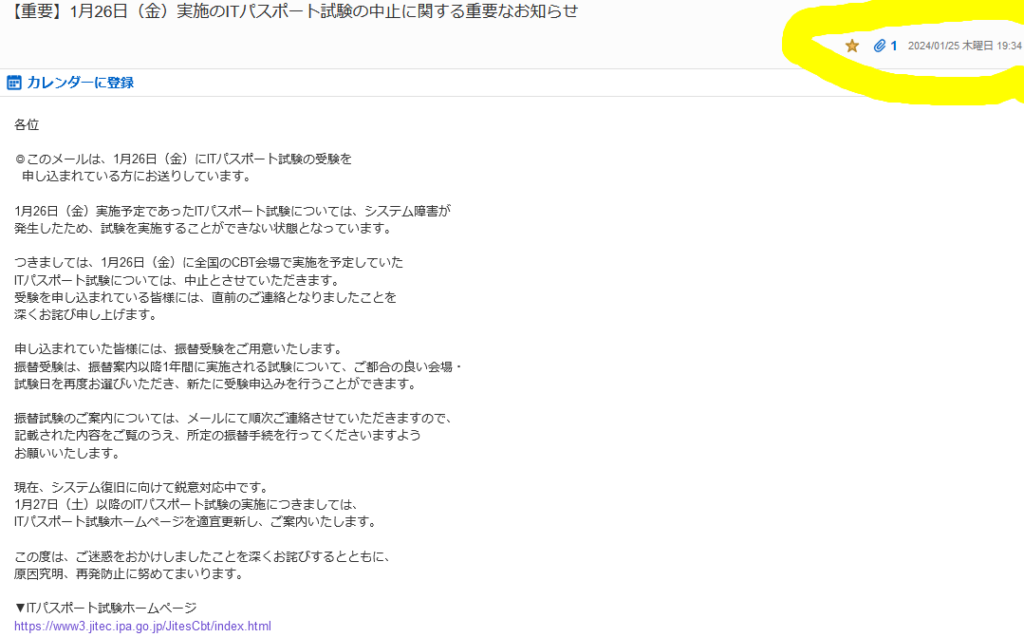Screen dimensions: 1024x637
Task: Click the calendar icon beside カレンダーに登録
Action: pyautogui.click(x=14, y=83)
